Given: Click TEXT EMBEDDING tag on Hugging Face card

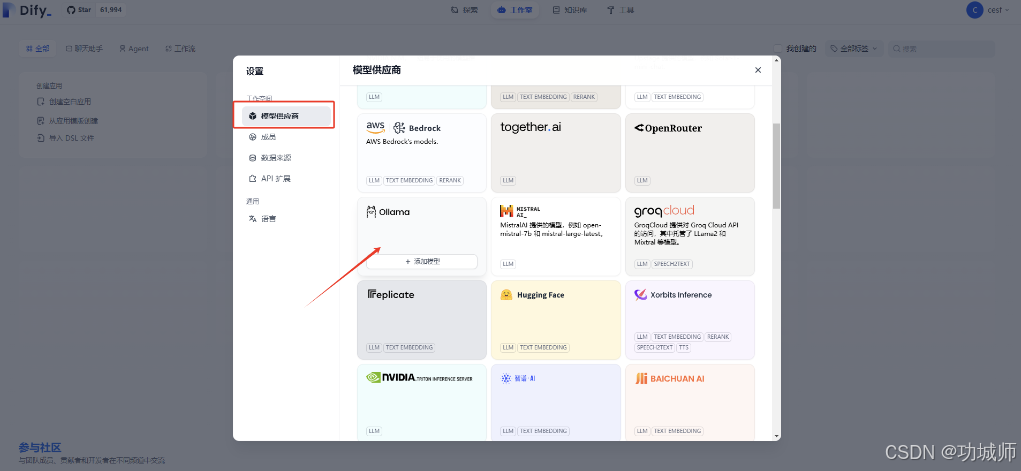Looking at the screenshot, I should (543, 347).
